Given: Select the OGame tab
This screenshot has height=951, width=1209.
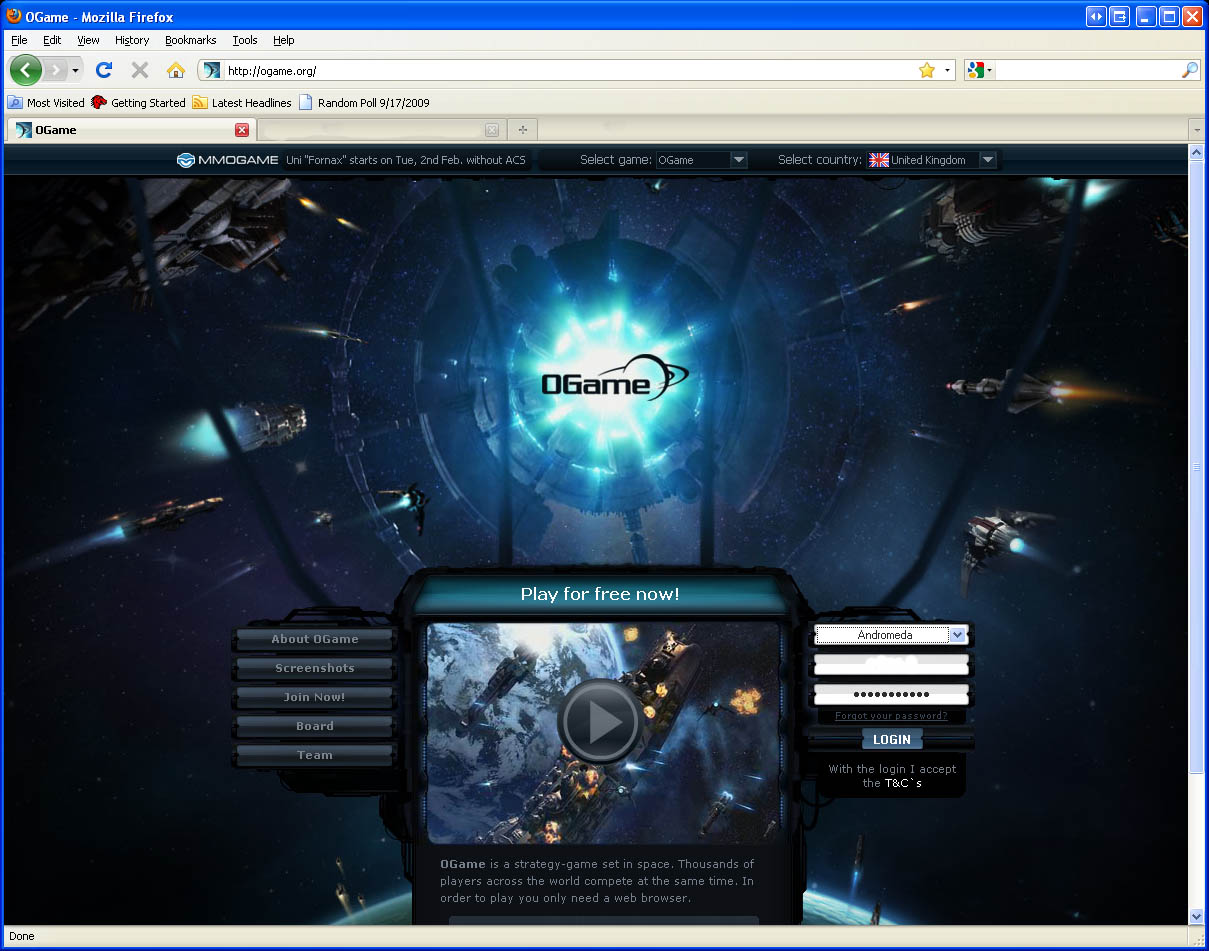Looking at the screenshot, I should (x=130, y=130).
